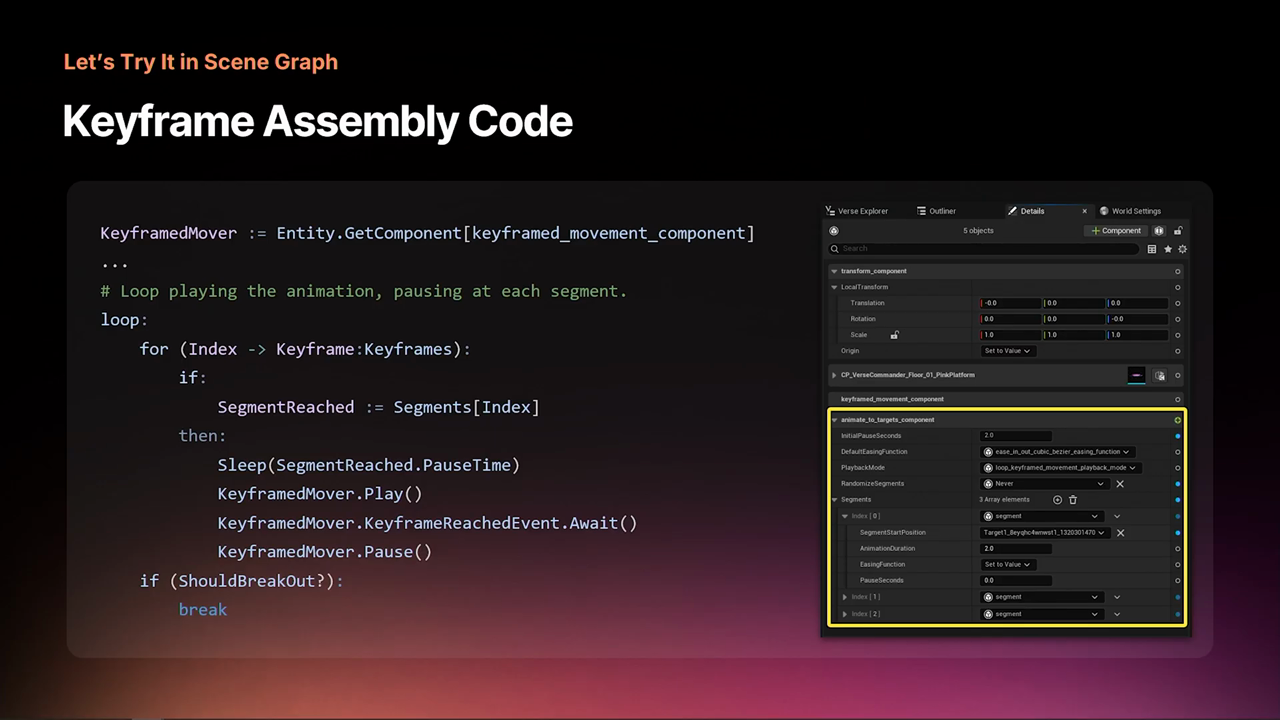This screenshot has height=720, width=1280.
Task: Expand the CP_VerseCommander_Floor_01_PinkPlatform section
Action: pyautogui.click(x=834, y=375)
